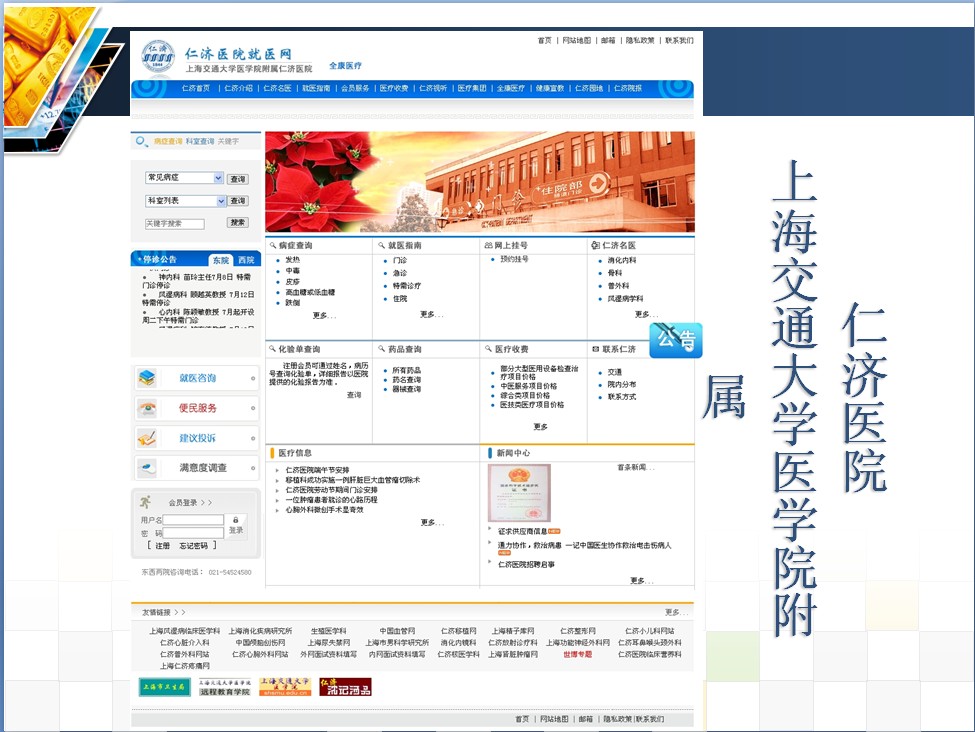Click the magnifier icon beside 病症查询 search tabs
975x732 pixels.
[x=142, y=142]
